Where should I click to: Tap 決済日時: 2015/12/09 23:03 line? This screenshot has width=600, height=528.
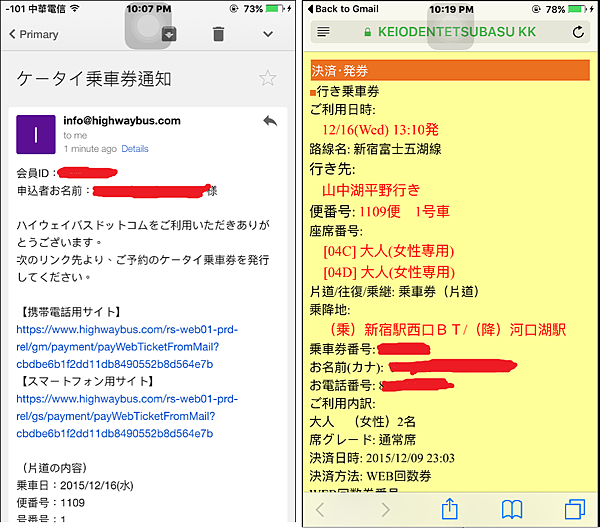(382, 458)
